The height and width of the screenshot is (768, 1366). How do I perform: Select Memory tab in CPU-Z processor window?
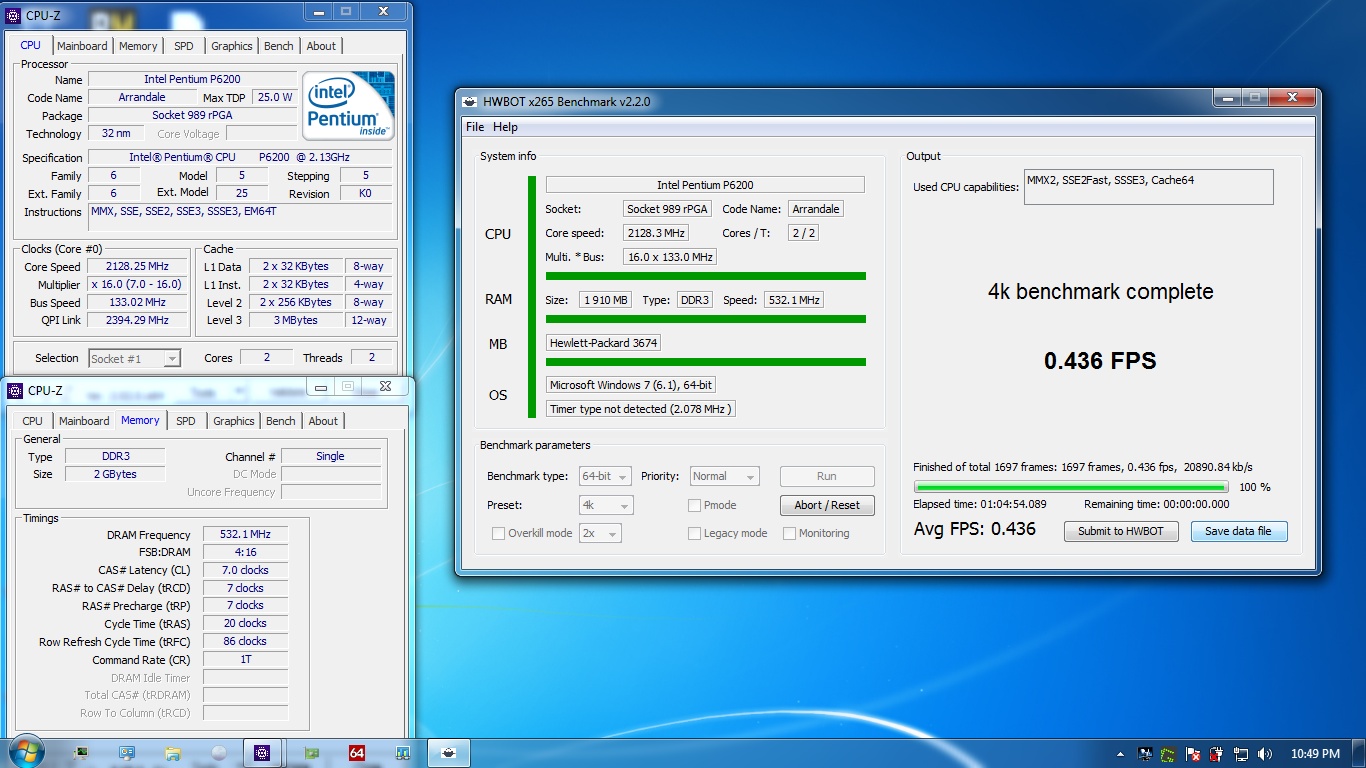pyautogui.click(x=138, y=46)
